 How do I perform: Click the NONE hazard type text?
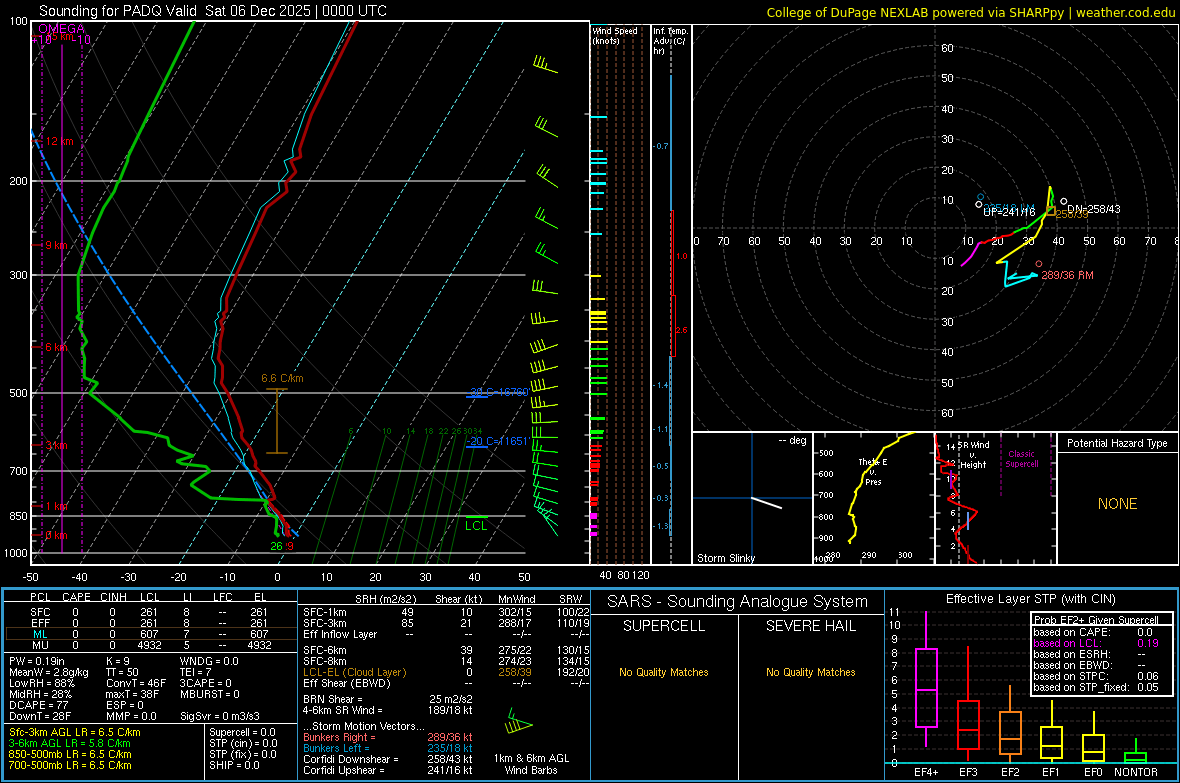click(1117, 504)
